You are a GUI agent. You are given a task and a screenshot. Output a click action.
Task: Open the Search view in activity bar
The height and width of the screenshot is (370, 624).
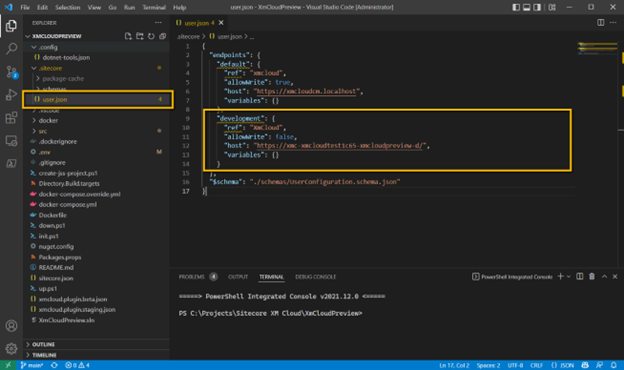pyautogui.click(x=11, y=49)
